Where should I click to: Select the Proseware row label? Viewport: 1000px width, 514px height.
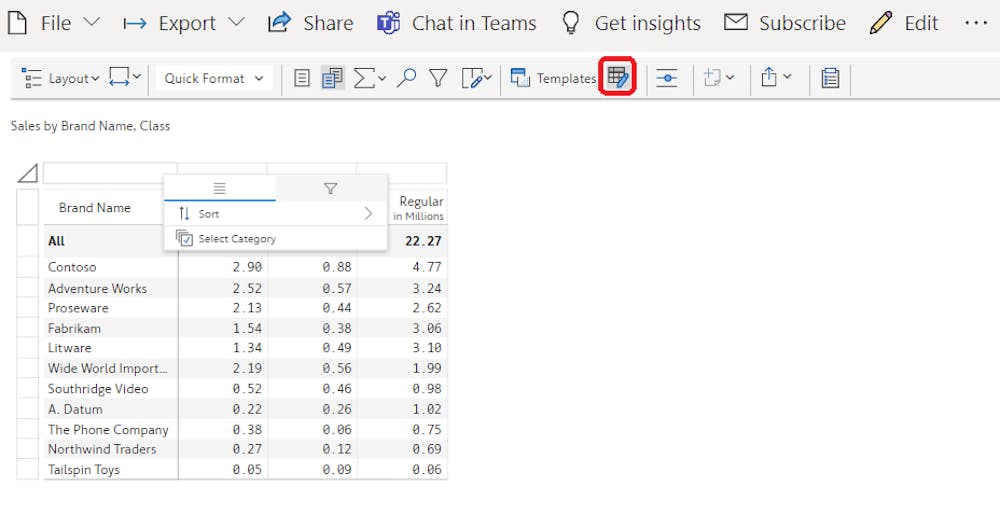point(78,308)
